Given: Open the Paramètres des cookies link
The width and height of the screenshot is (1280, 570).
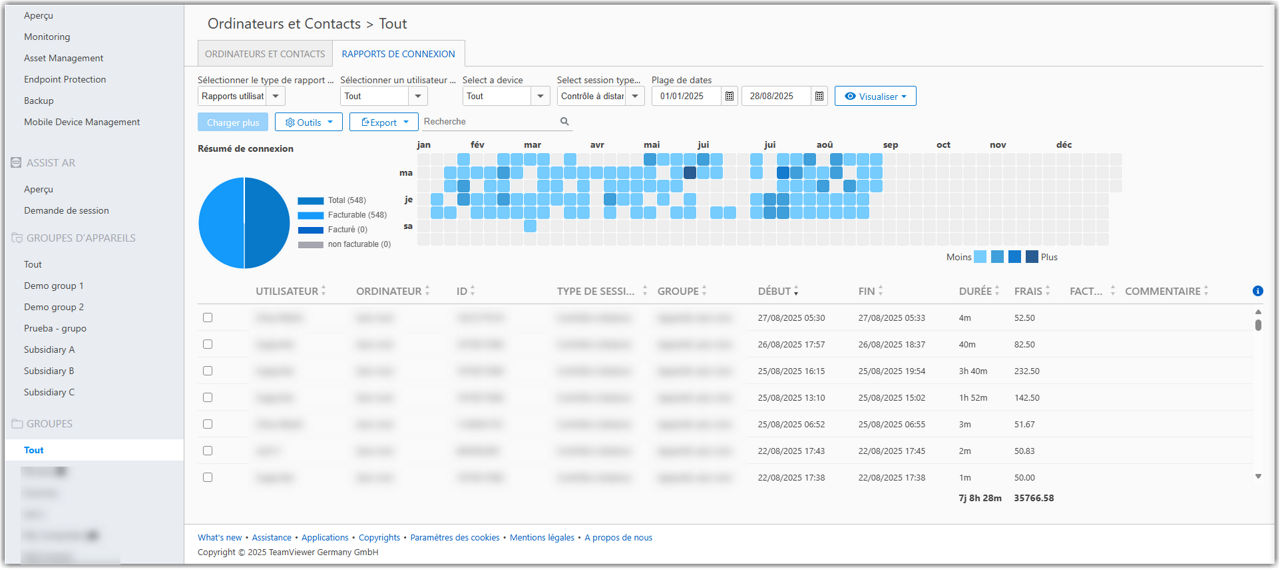Looking at the screenshot, I should [455, 537].
